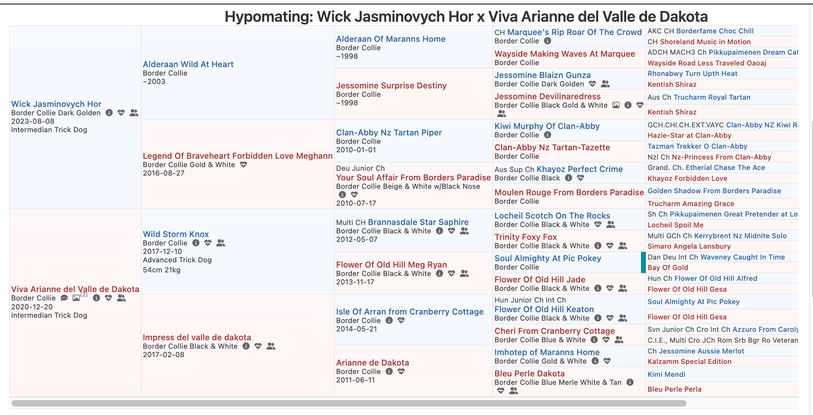Click people icon for Jessomine Blaizn Gunza

(605, 84)
